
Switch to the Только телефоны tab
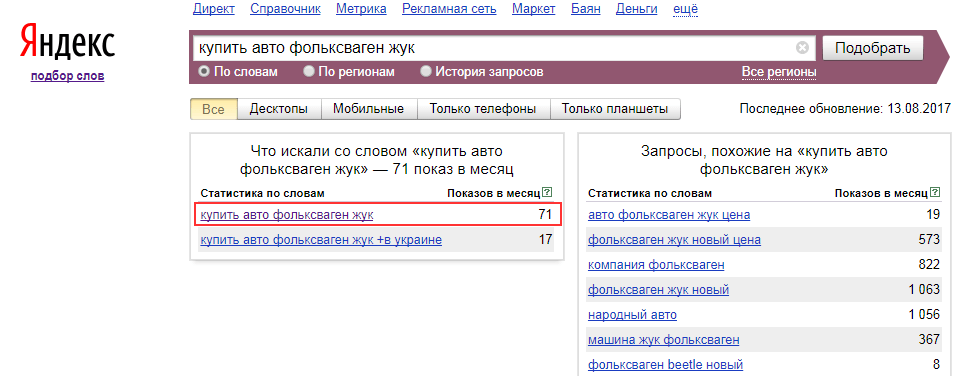[x=483, y=109]
